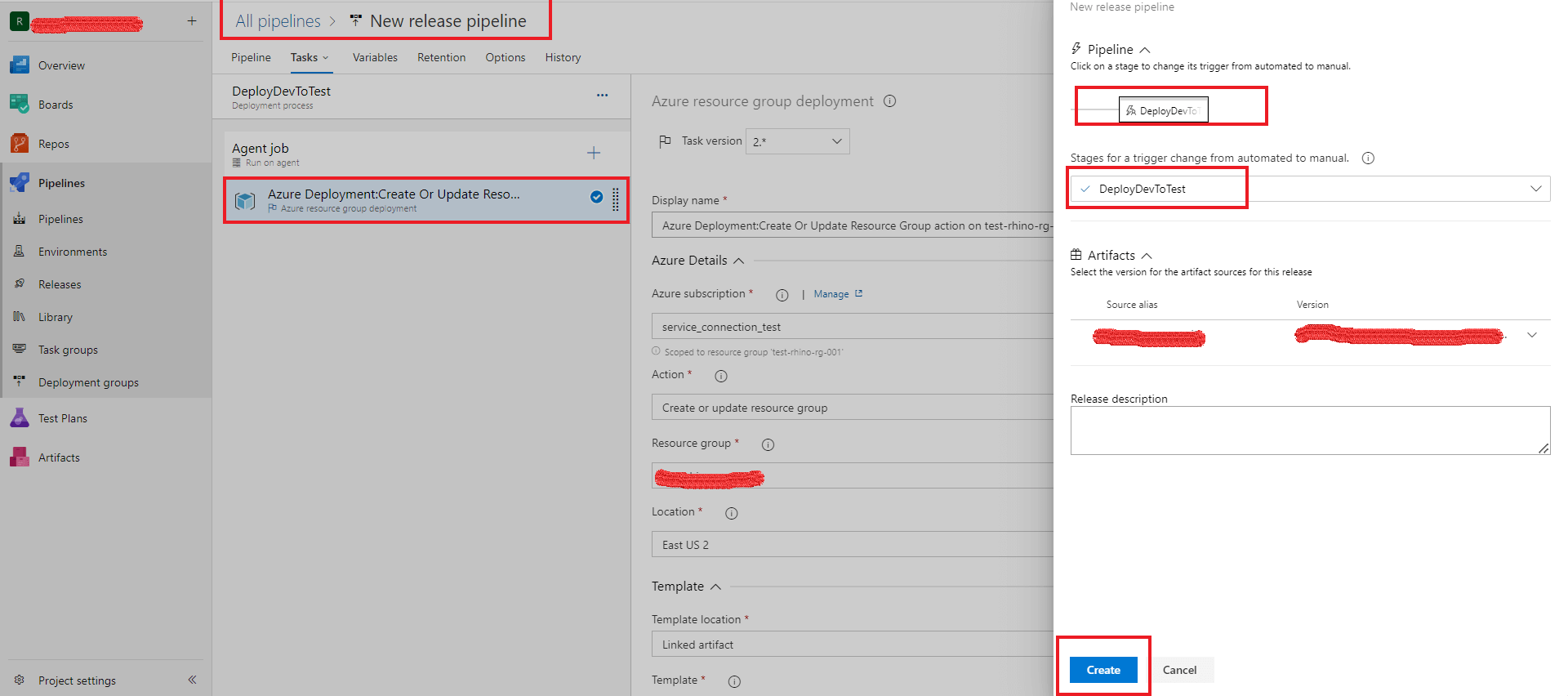The width and height of the screenshot is (1568, 696).
Task: Expand the stages trigger DeployDevToTest dropdown
Action: coord(1535,189)
